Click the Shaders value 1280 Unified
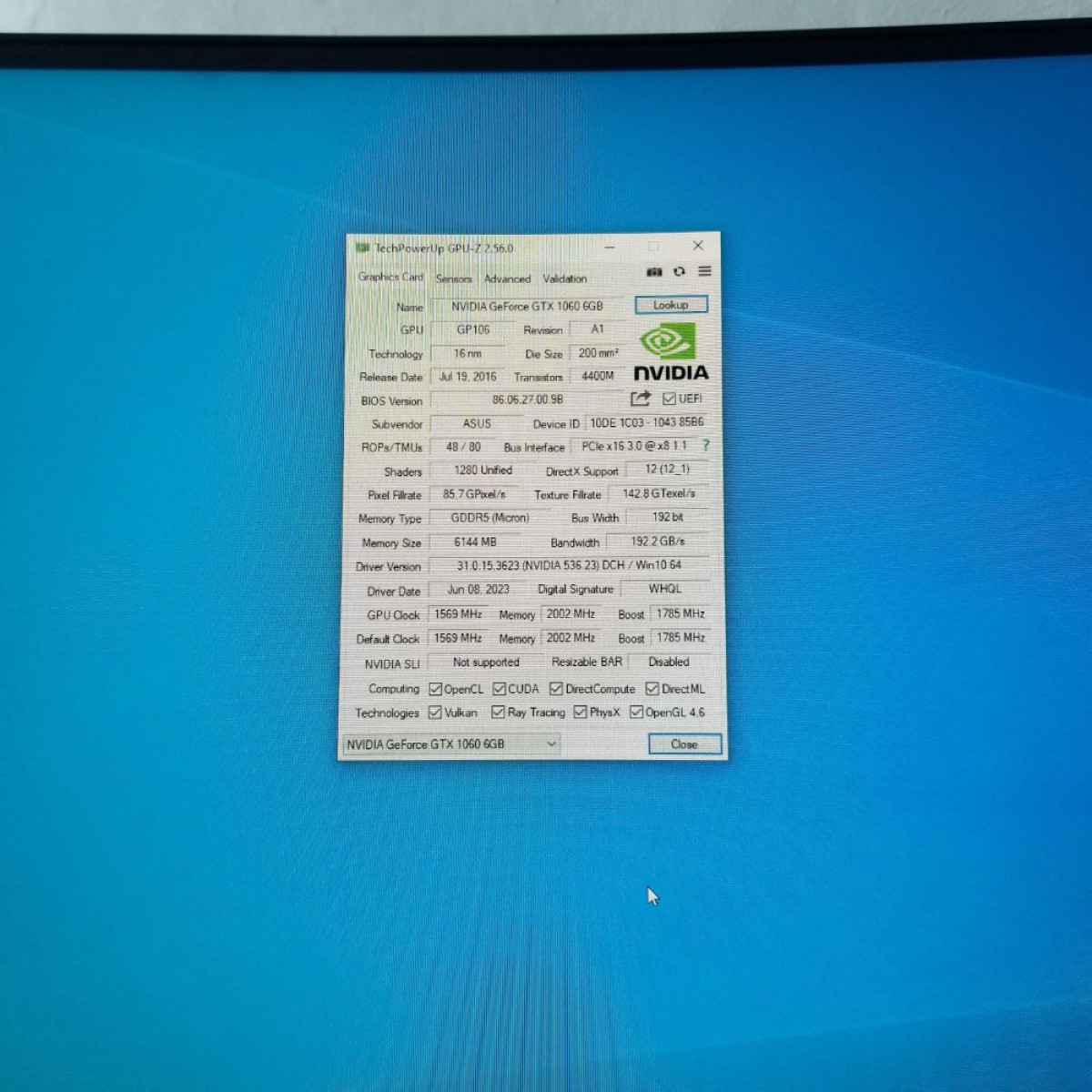 pos(483,470)
